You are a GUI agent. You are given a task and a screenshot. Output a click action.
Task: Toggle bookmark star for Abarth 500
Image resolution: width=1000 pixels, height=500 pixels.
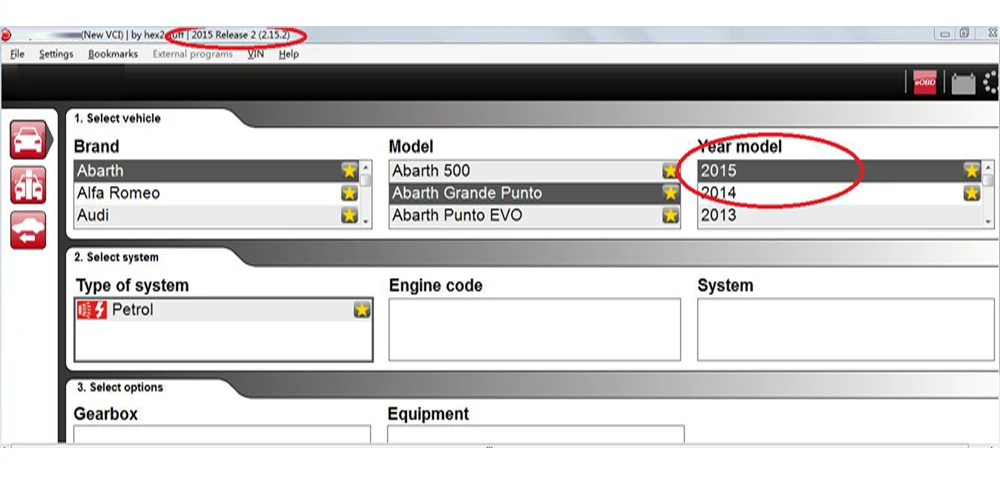tap(670, 170)
